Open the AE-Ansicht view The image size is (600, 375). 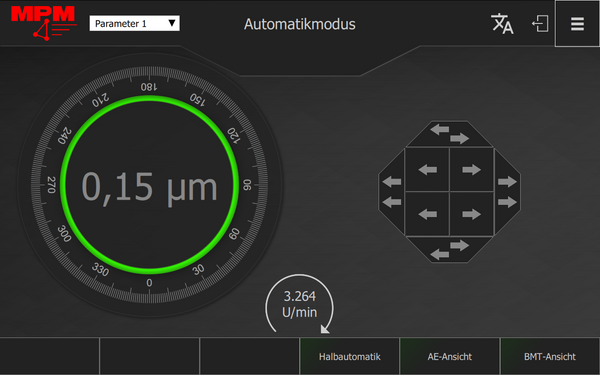coord(450,357)
